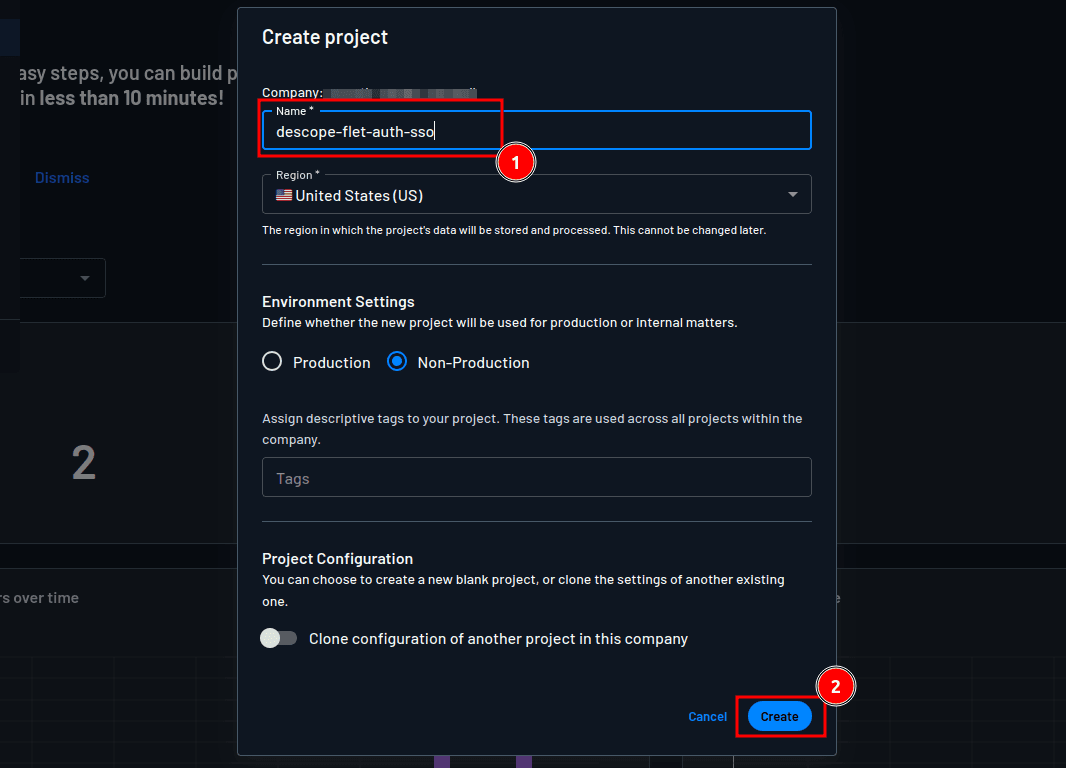Click the region storage helper text

click(x=514, y=230)
